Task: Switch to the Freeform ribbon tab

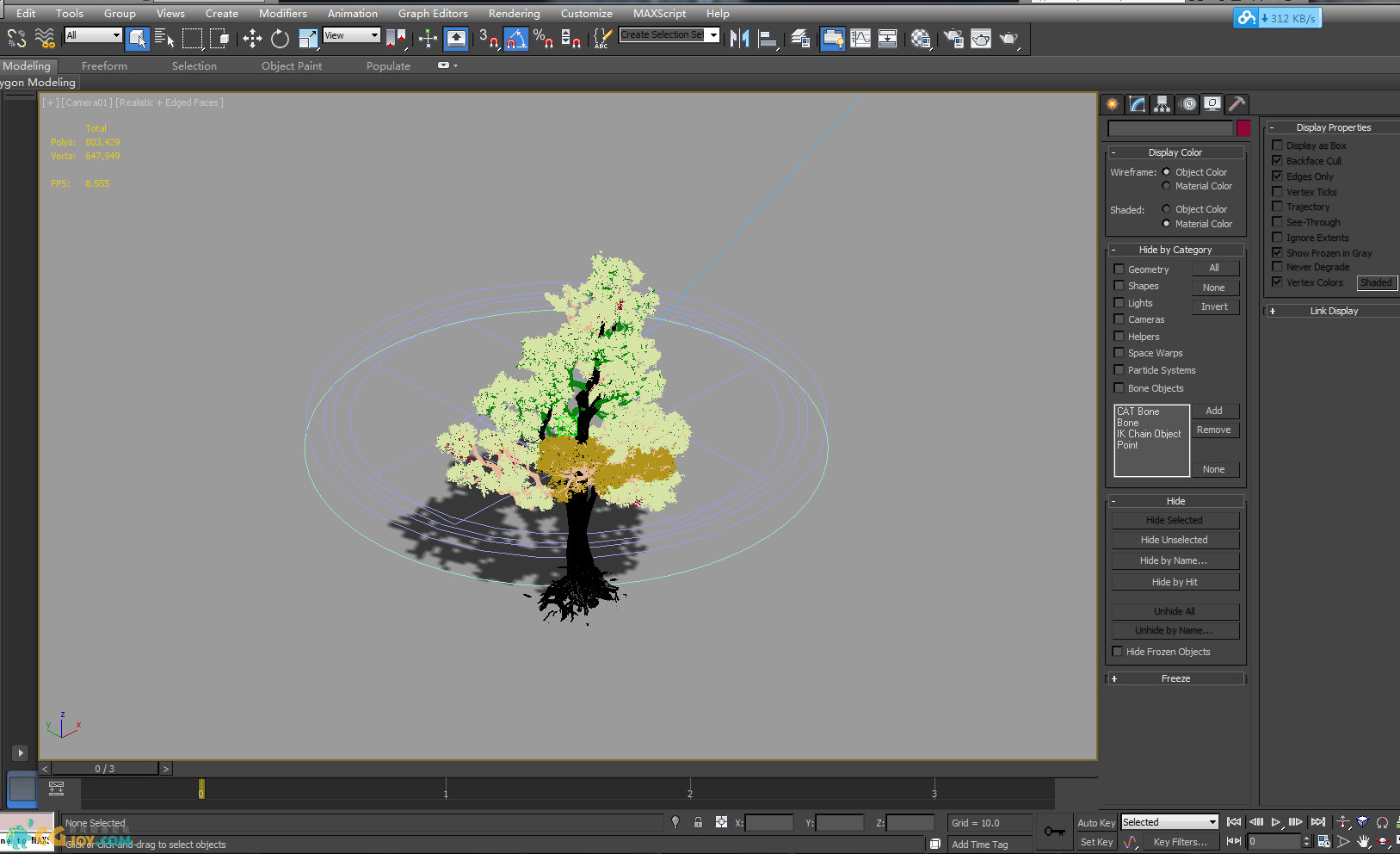Action: tap(104, 65)
